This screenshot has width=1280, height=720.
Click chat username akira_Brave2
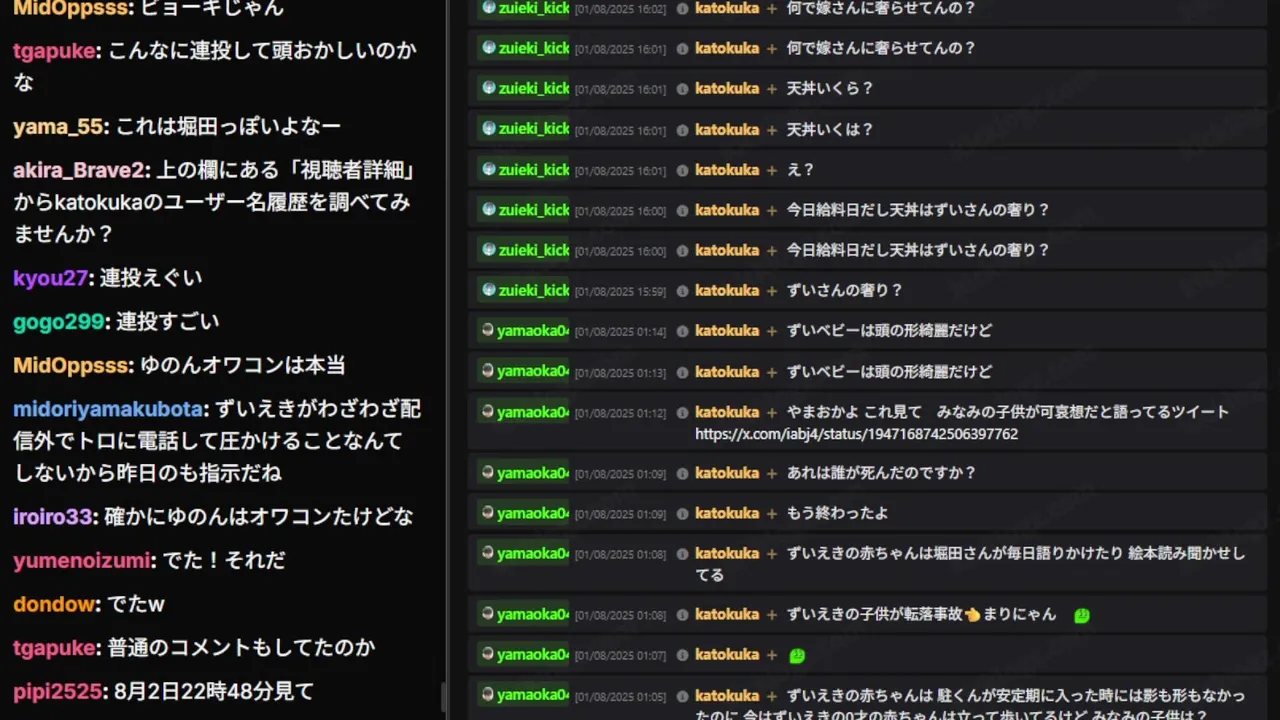[79, 171]
